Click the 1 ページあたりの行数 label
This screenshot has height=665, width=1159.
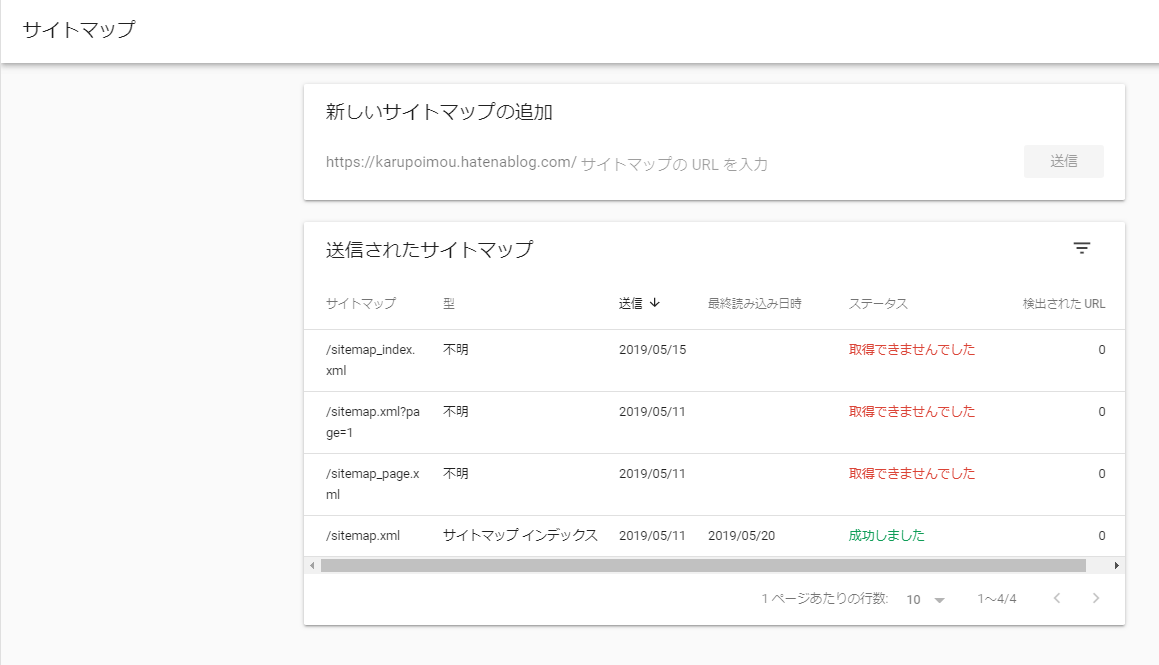pyautogui.click(x=824, y=598)
